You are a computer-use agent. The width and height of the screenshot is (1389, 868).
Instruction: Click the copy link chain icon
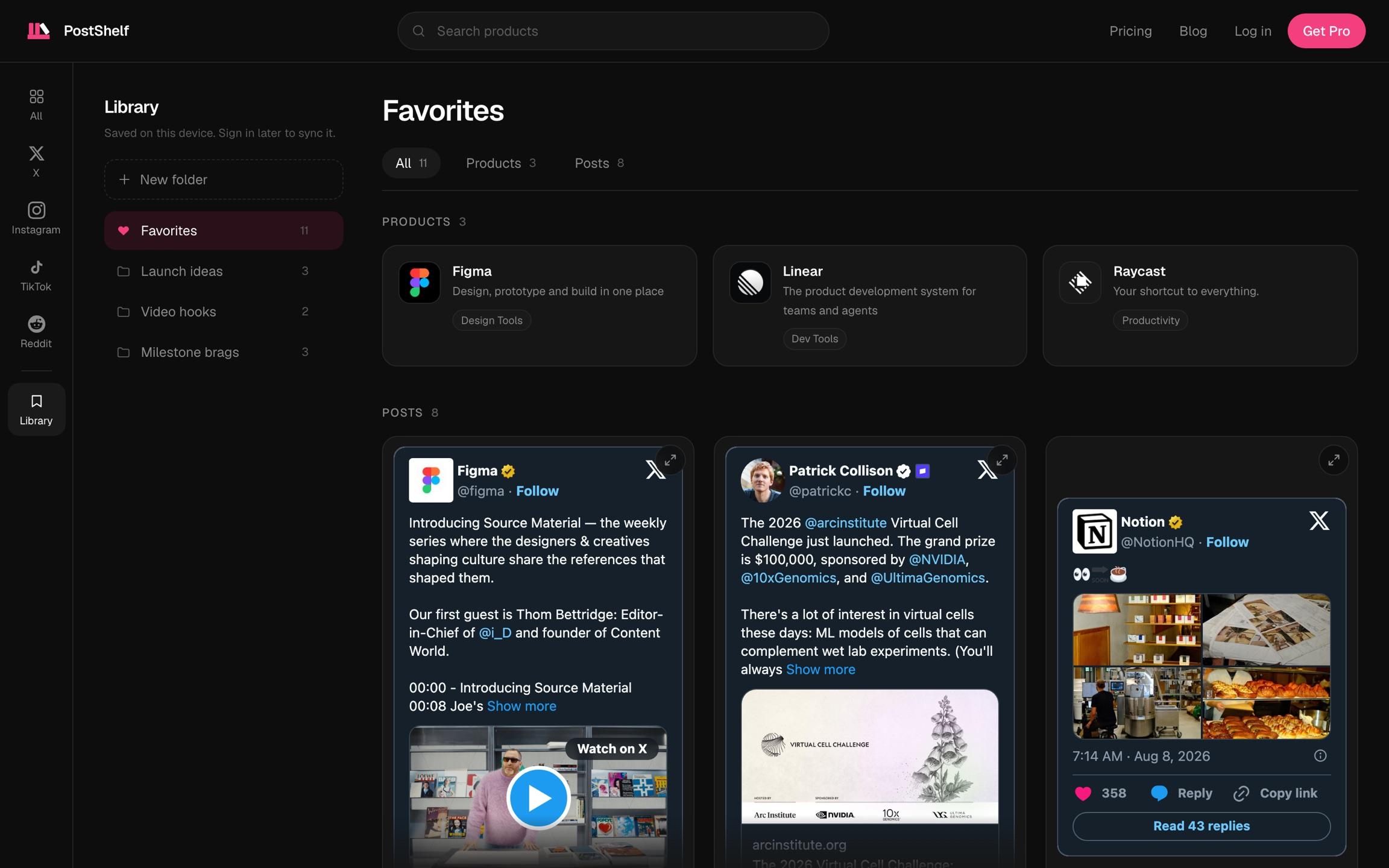pos(1241,793)
